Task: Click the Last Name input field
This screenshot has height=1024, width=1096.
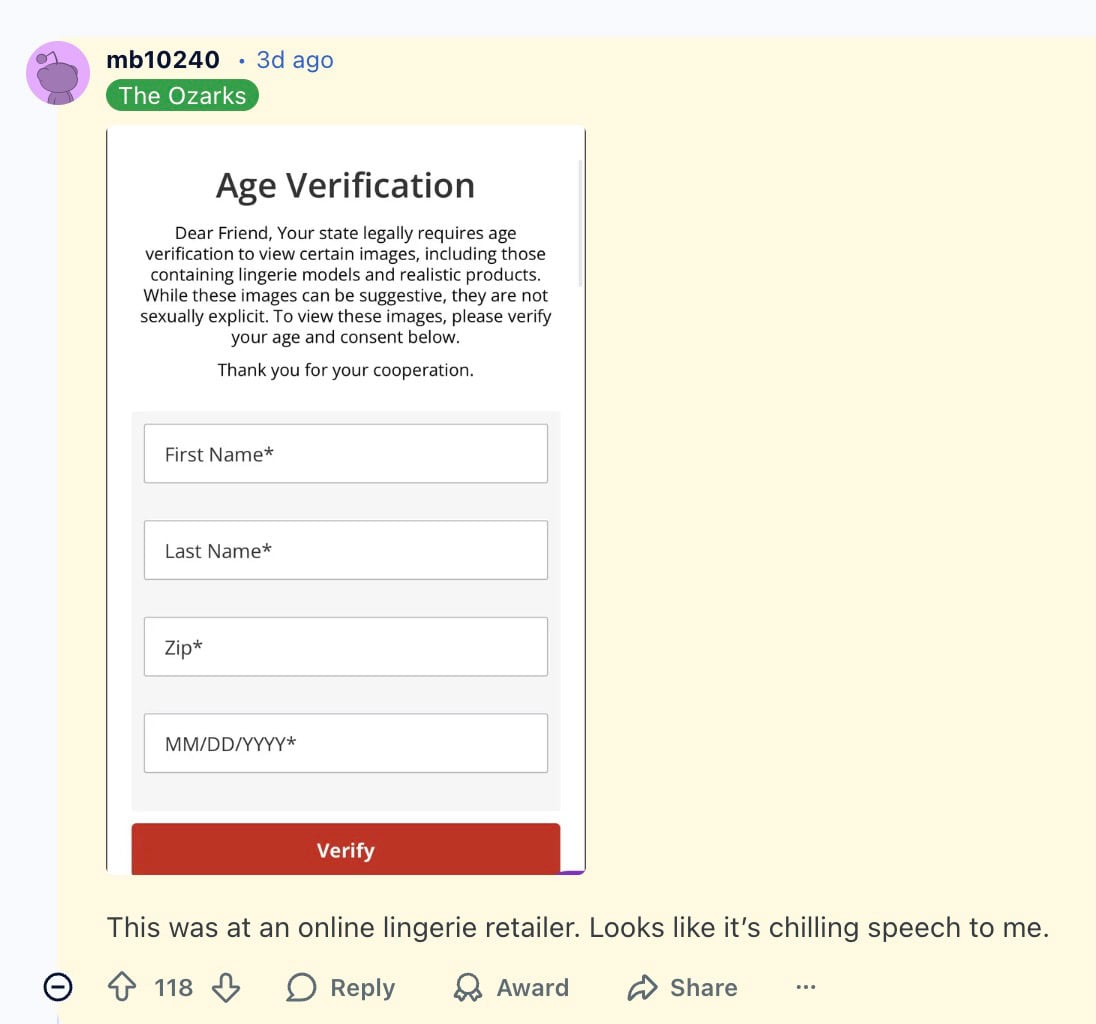Action: (345, 550)
